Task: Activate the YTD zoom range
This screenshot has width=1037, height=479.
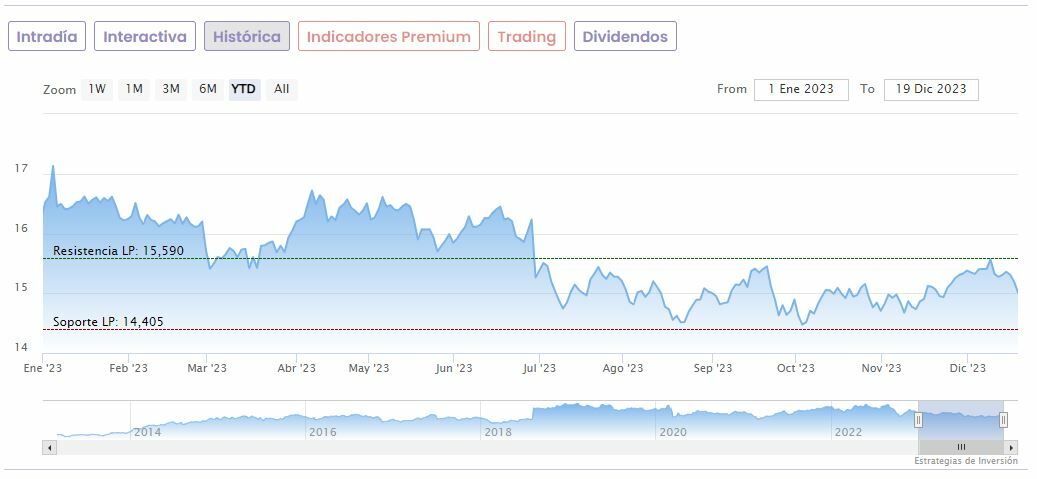Action: (x=244, y=89)
